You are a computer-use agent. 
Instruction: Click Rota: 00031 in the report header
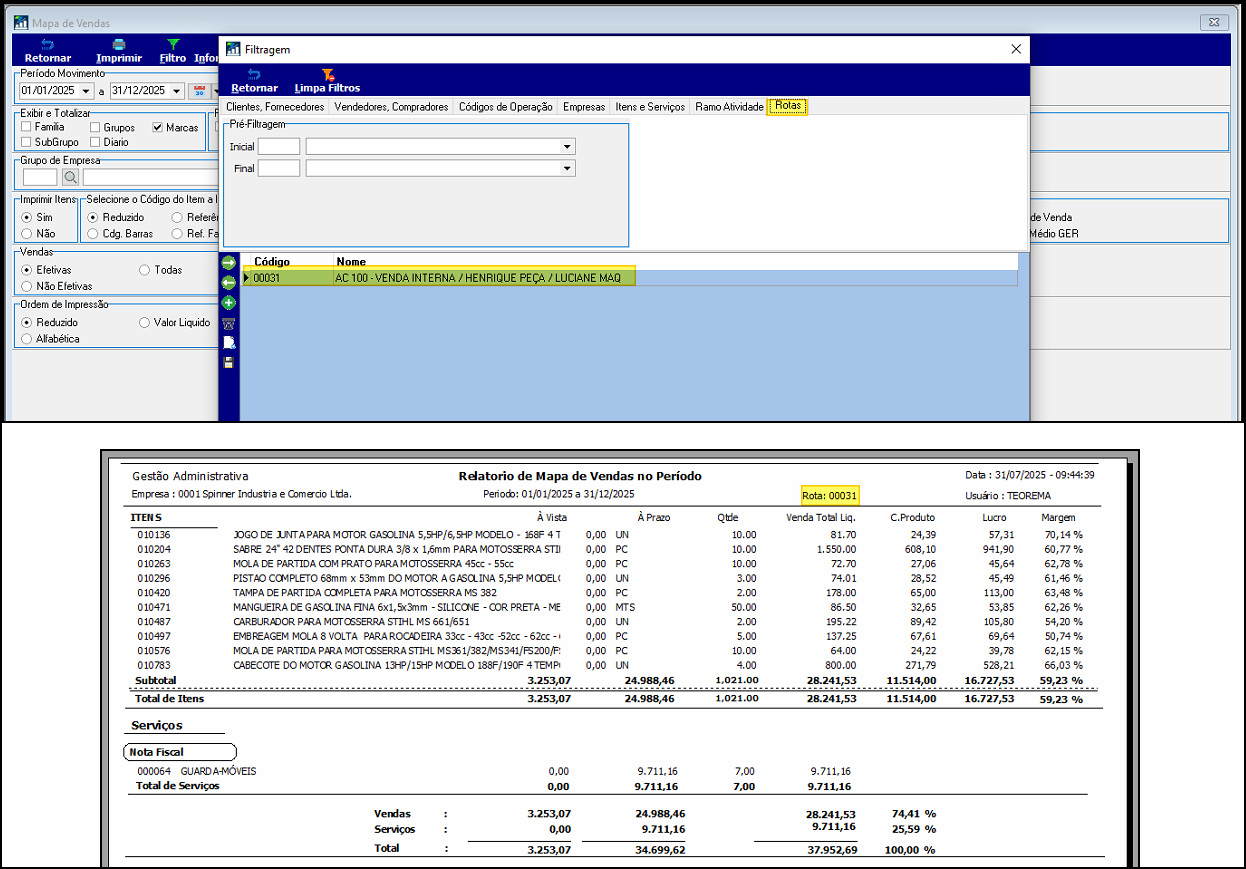pos(829,495)
